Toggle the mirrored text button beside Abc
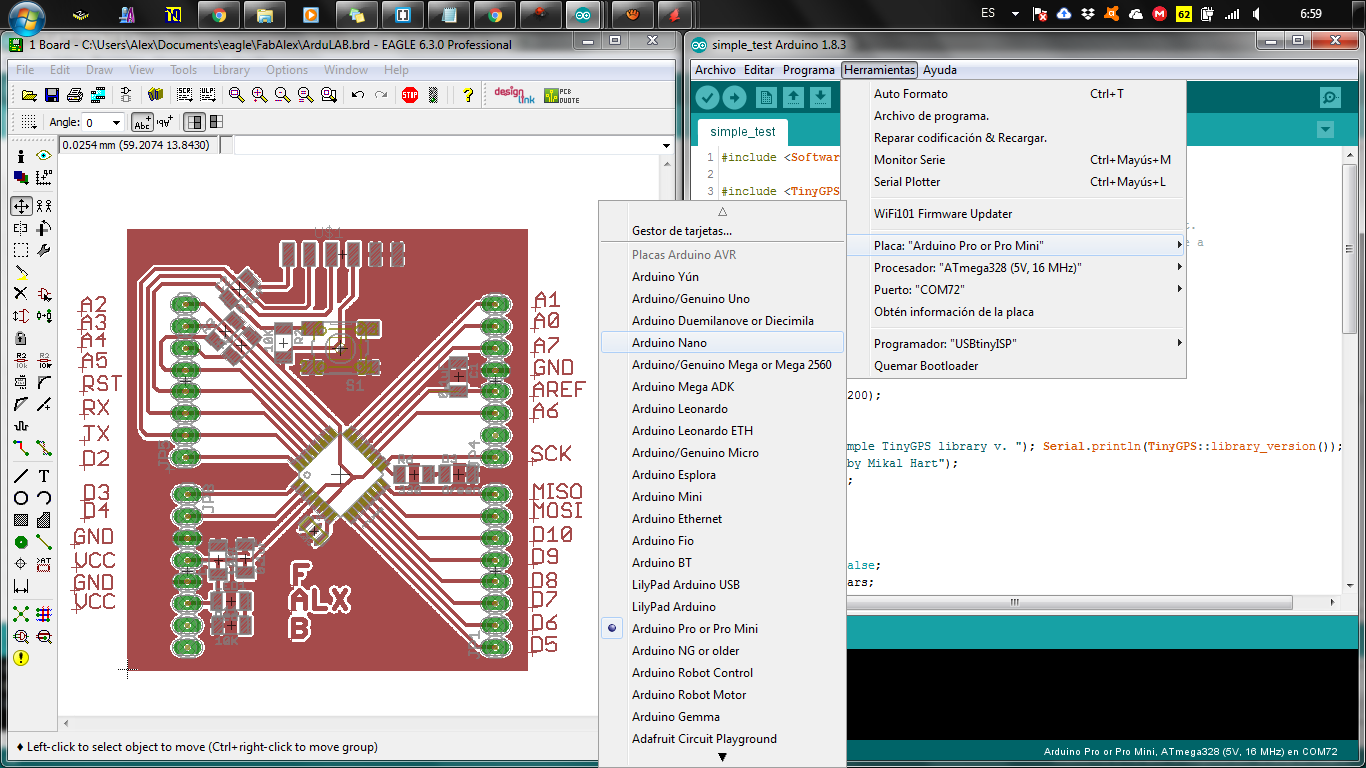The width and height of the screenshot is (1366, 768). point(165,122)
